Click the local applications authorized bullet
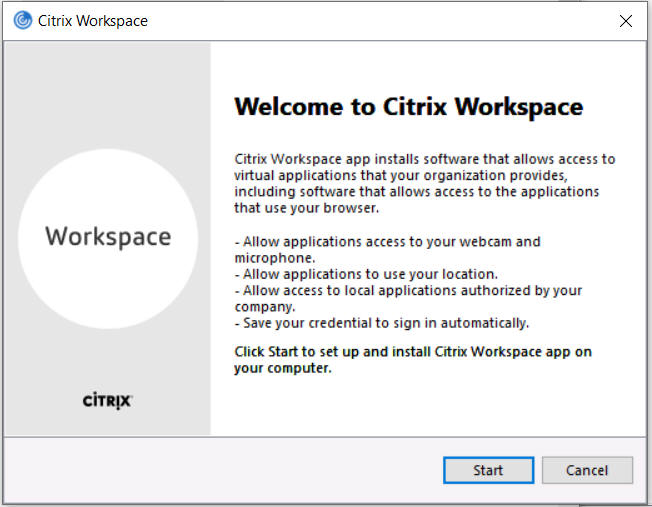Viewport: 652px width, 507px height. pyautogui.click(x=406, y=298)
